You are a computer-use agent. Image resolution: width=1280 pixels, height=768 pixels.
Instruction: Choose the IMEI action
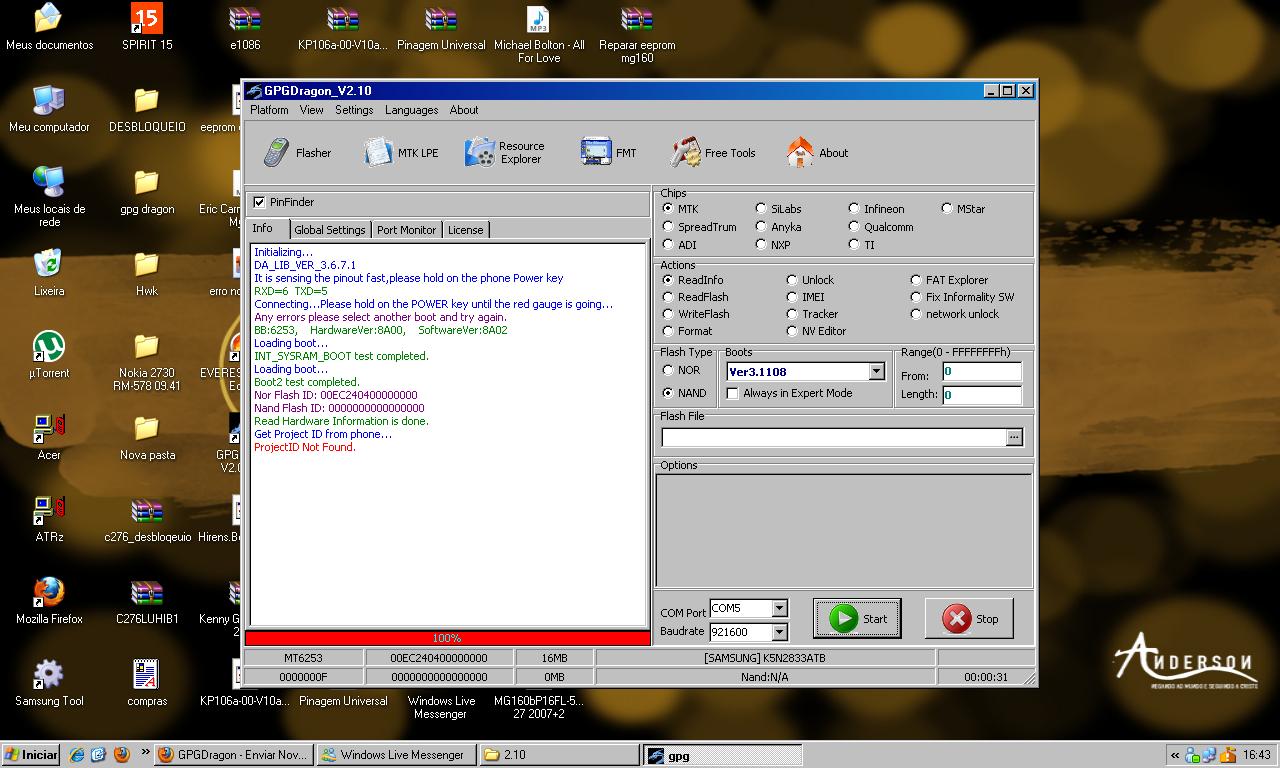792,297
